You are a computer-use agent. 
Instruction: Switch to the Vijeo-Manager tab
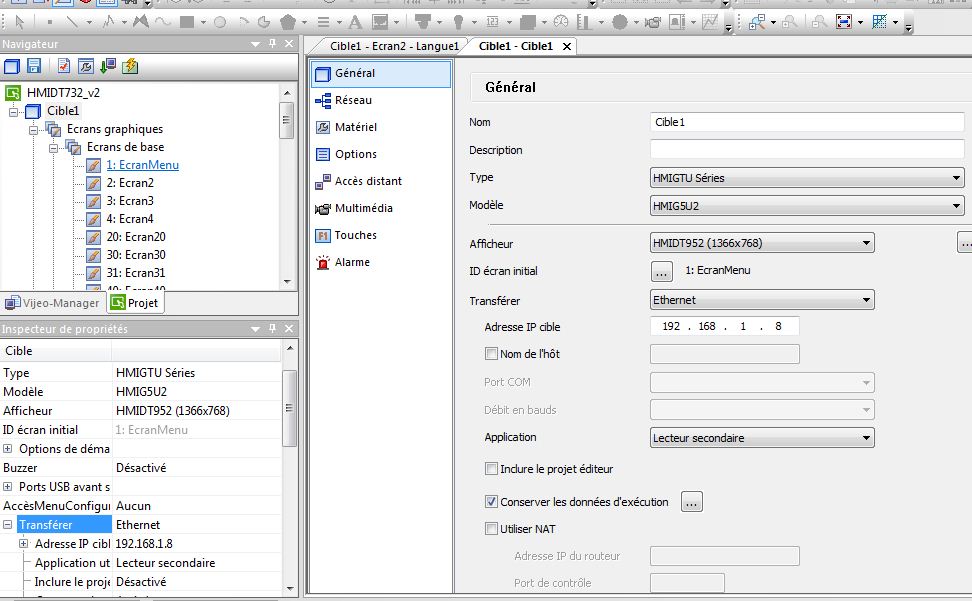click(52, 303)
